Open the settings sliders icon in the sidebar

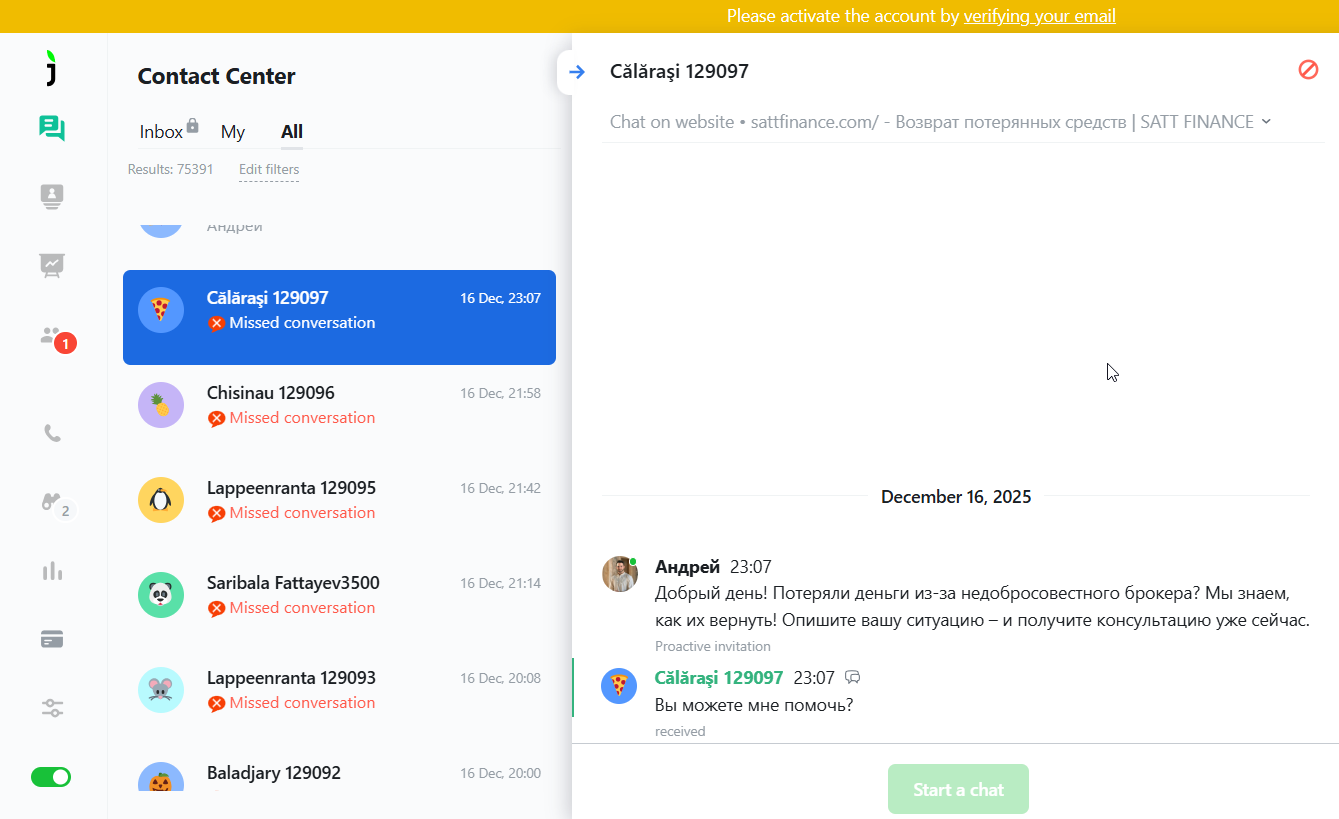click(52, 708)
